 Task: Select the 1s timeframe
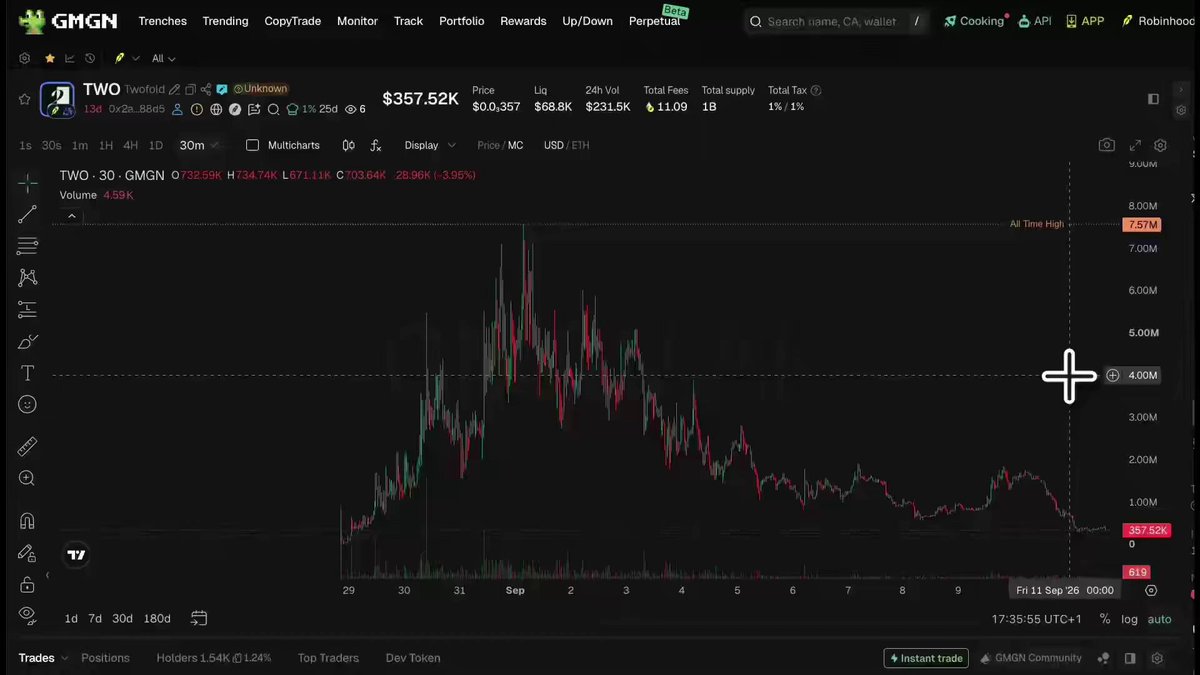point(25,145)
